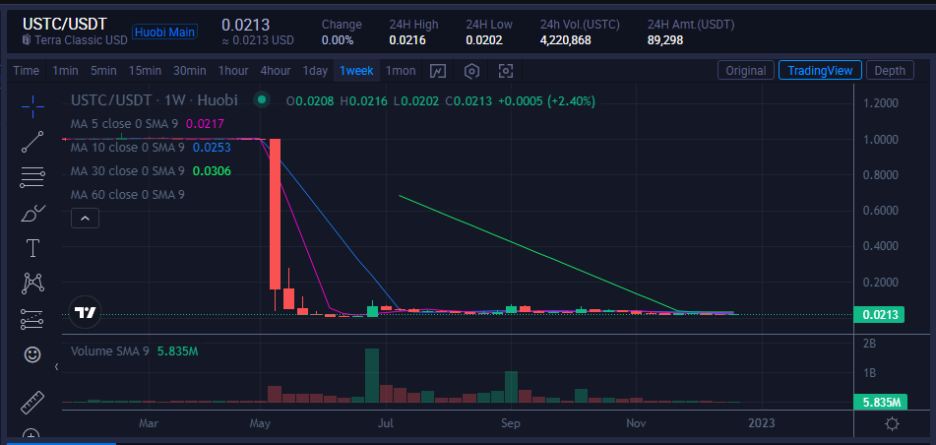Select the brush drawing tool
This screenshot has height=445, width=936.
[32, 213]
